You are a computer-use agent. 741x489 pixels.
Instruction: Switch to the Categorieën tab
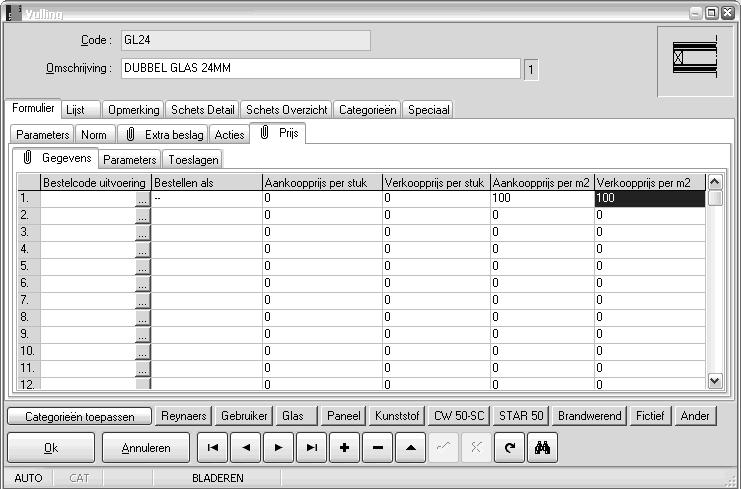[367, 110]
